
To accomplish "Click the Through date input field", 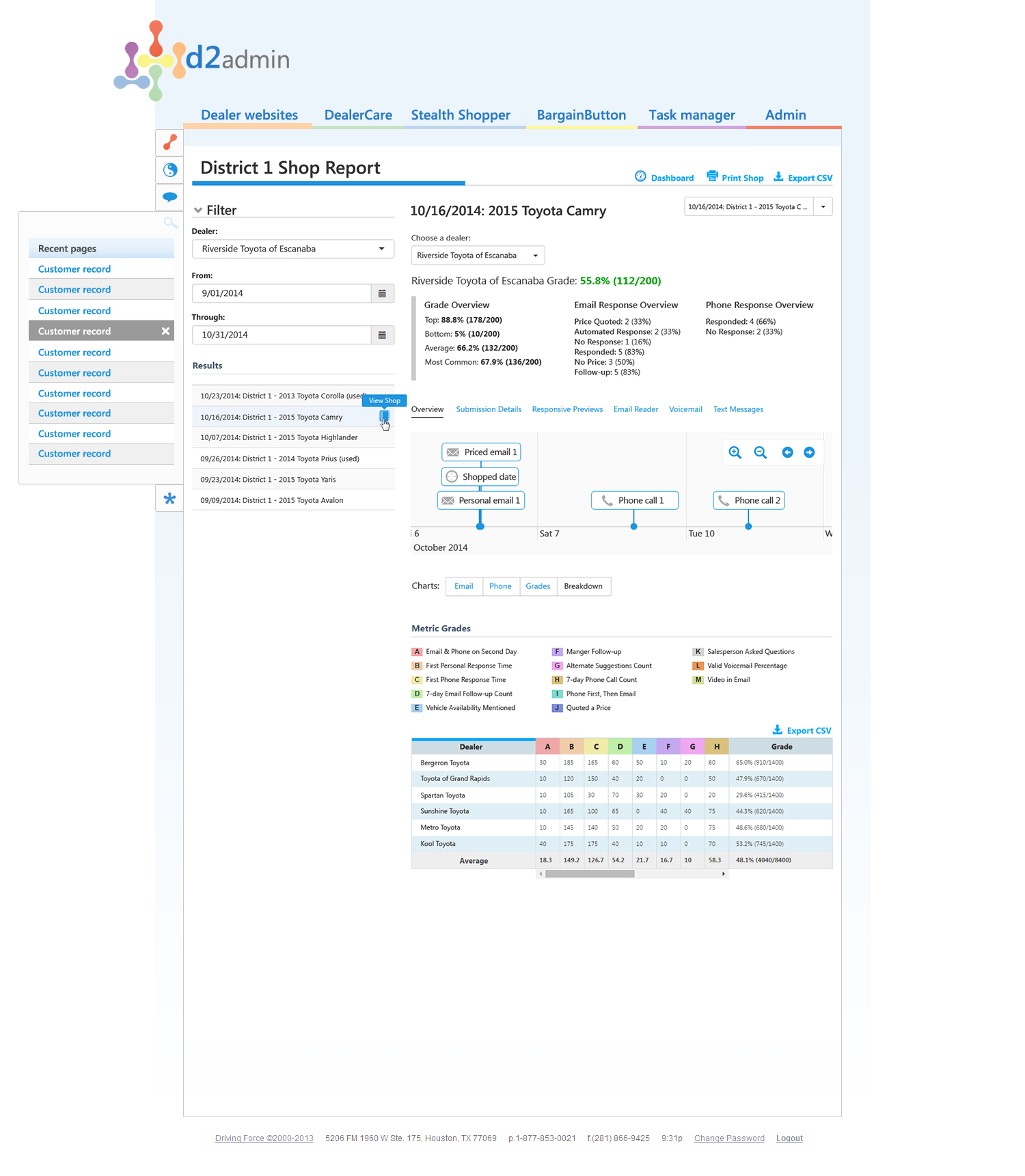I will coord(282,335).
